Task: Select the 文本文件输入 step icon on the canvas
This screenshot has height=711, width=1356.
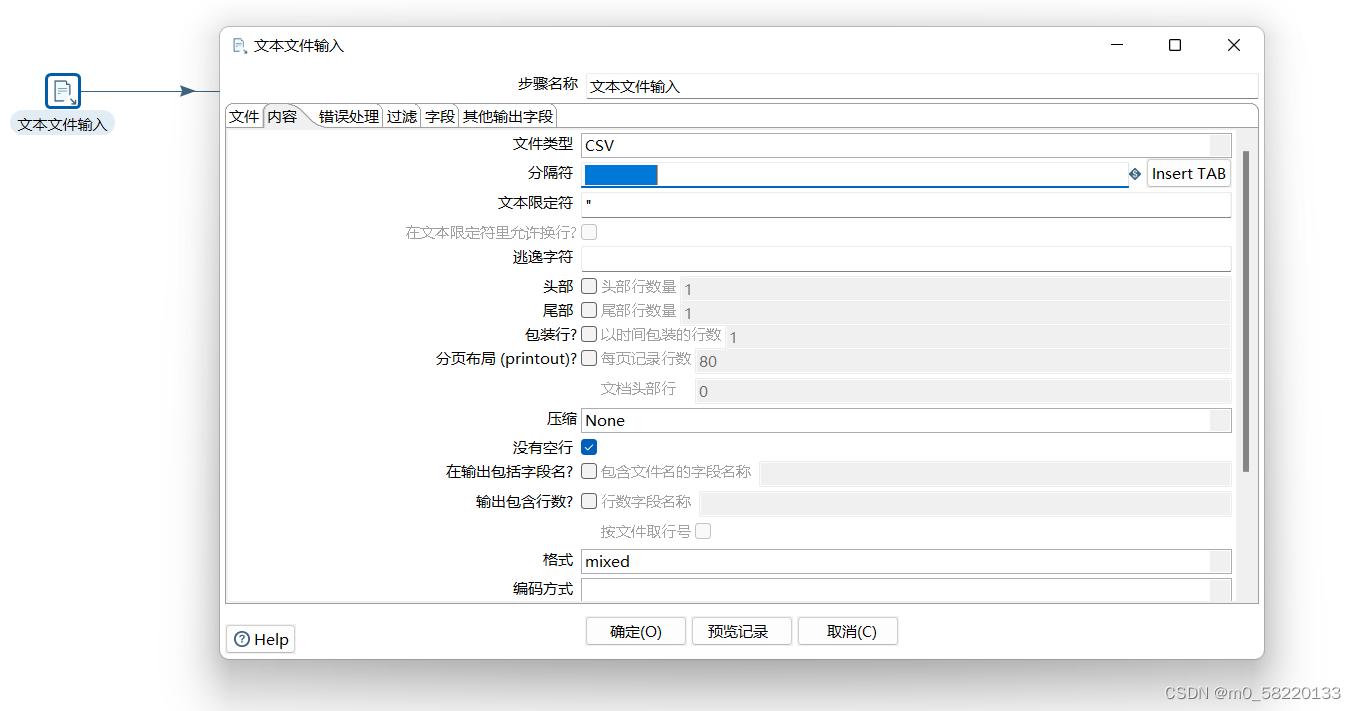Action: pyautogui.click(x=63, y=90)
